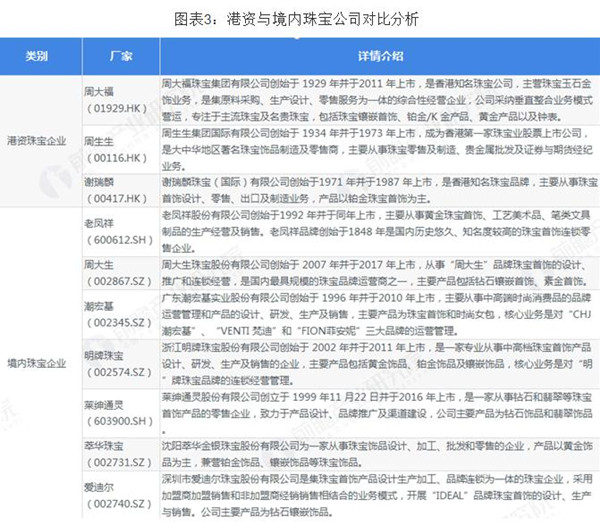The height and width of the screenshot is (524, 600).
Task: Click the 周大福珠宝集团有限公司 description text
Action: pos(376,96)
